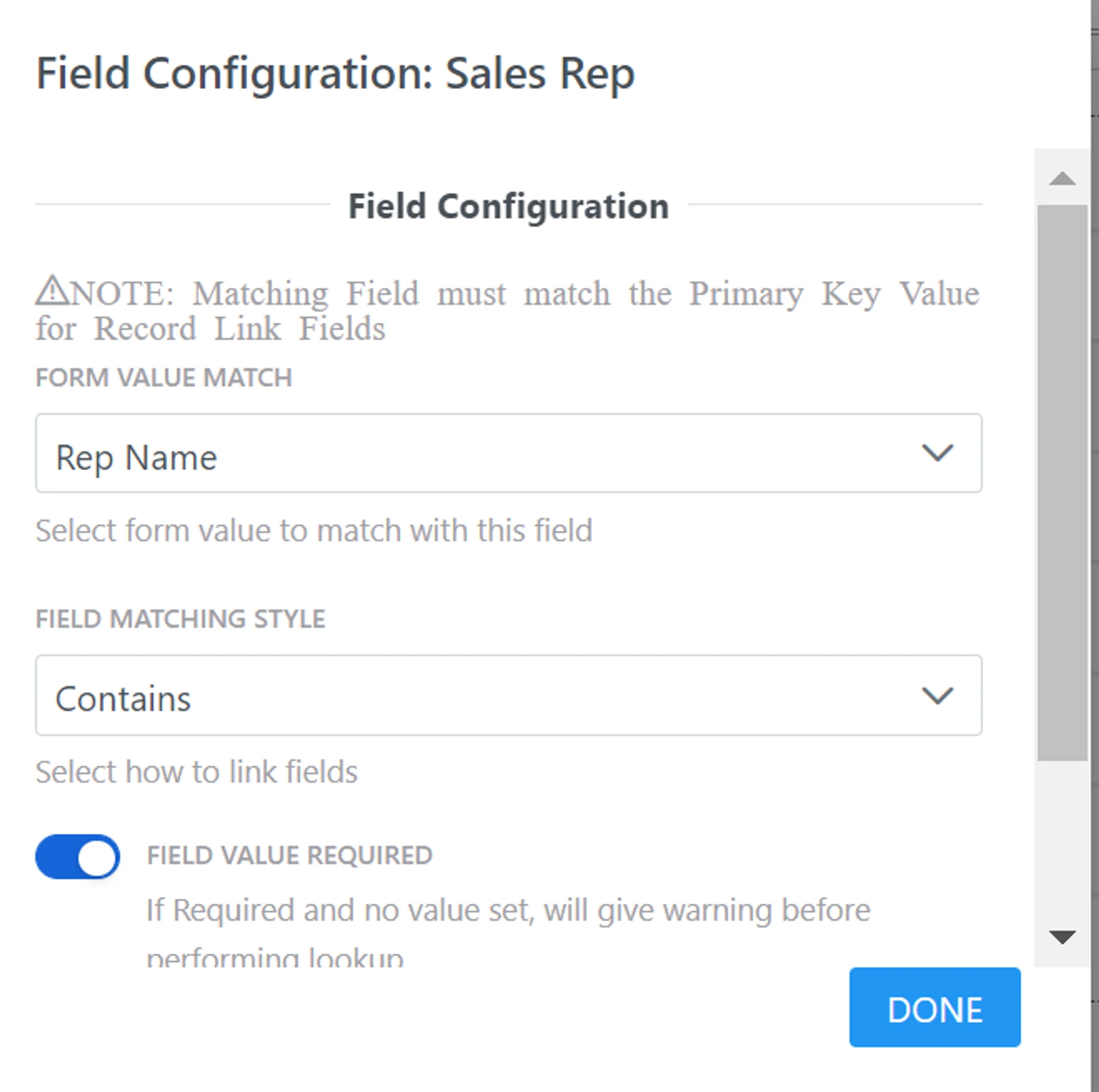This screenshot has height=1092, width=1099.
Task: Click the 'Select how to link fields' hint
Action: point(196,772)
